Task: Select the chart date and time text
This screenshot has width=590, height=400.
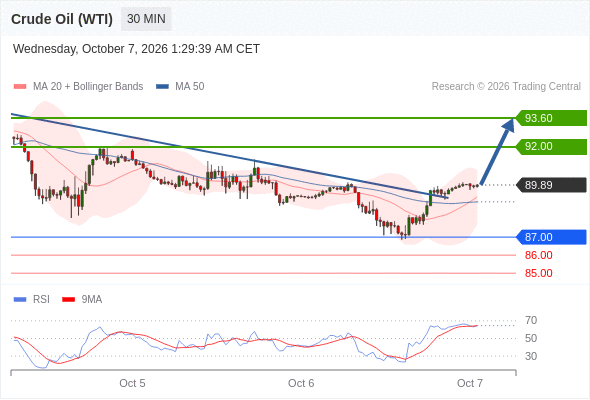Action: point(136,49)
